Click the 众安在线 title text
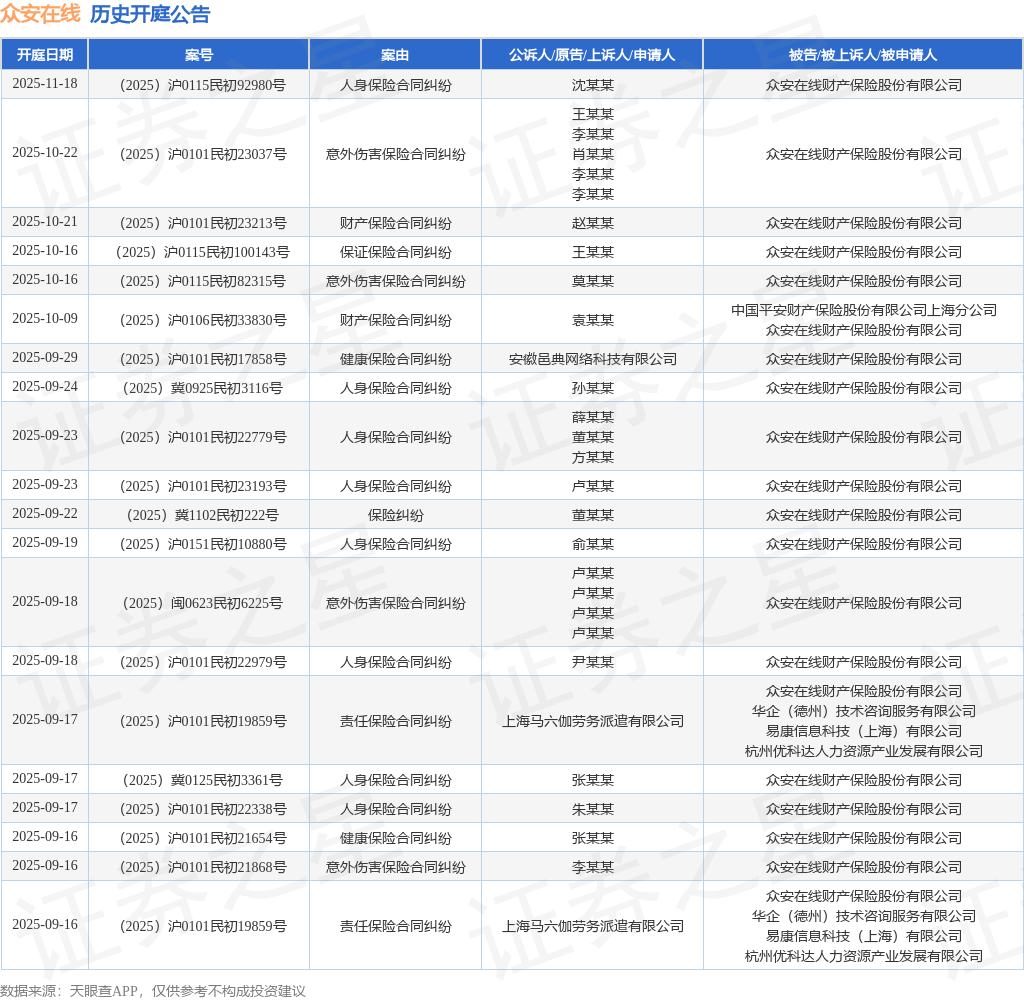 point(40,14)
